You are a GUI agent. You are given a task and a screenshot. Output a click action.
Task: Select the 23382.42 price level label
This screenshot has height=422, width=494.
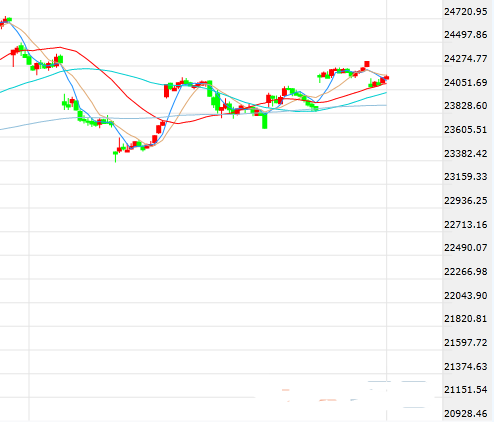tap(465, 153)
